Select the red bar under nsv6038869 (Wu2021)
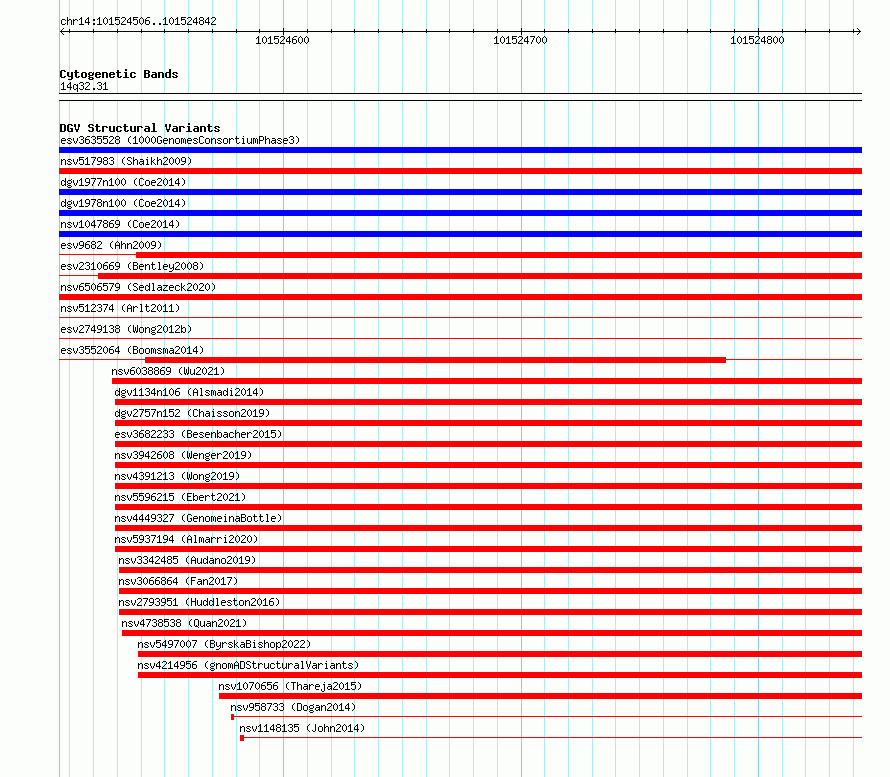 [x=487, y=381]
